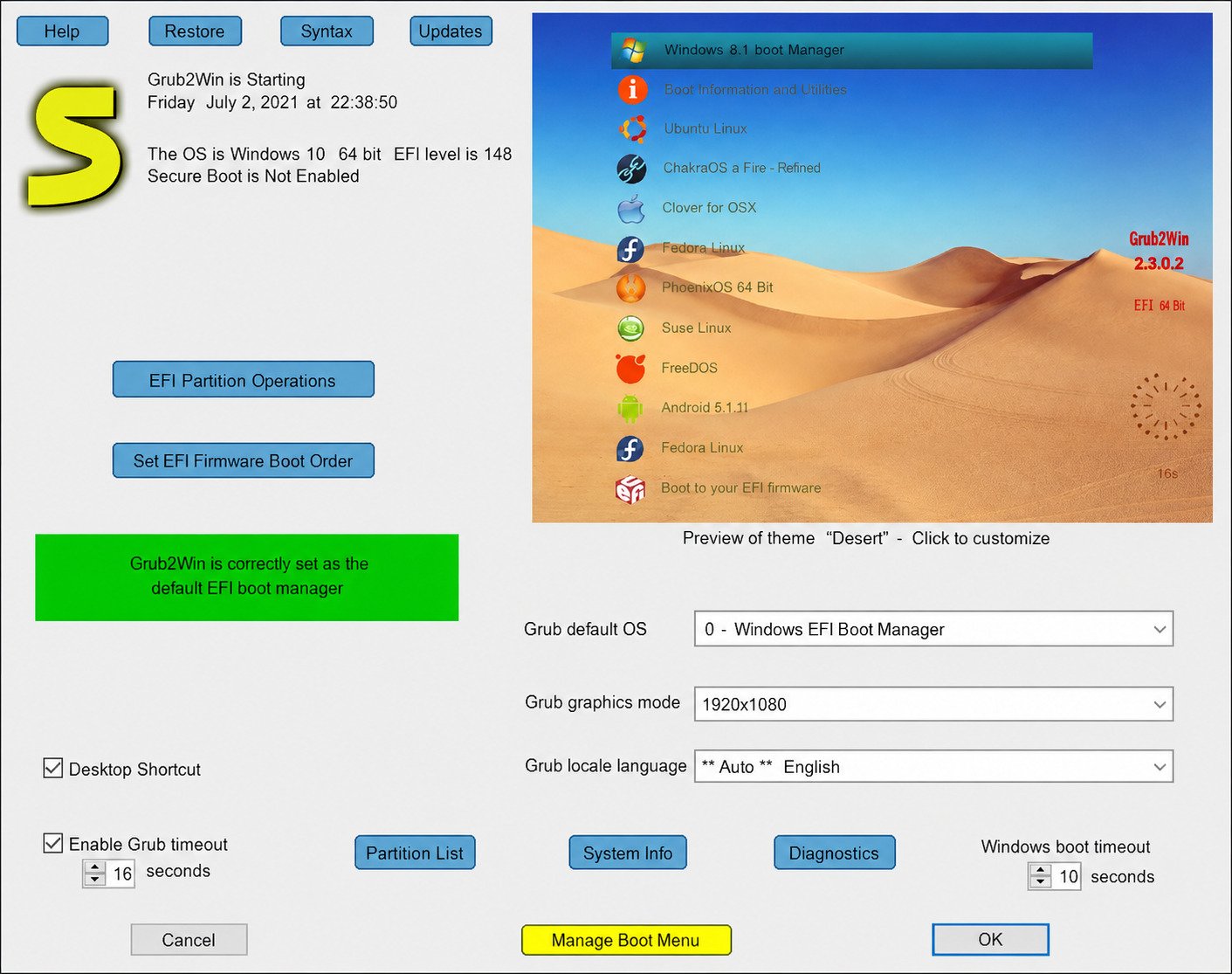Show System Info
This screenshot has width=1232, height=974.
628,853
